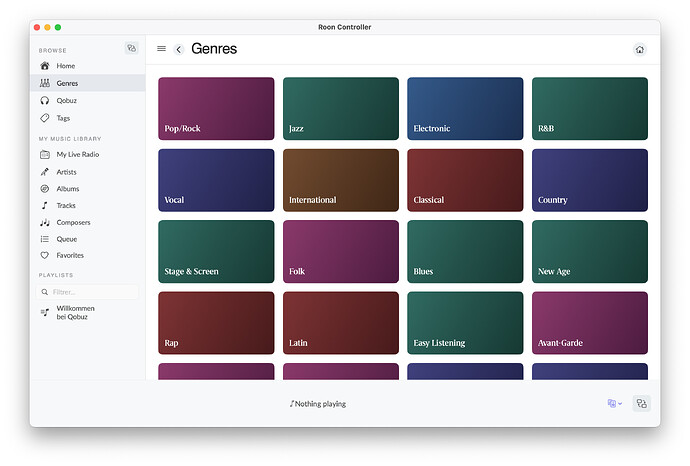690x466 pixels.
Task: Select the Tags icon in sidebar
Action: point(45,118)
